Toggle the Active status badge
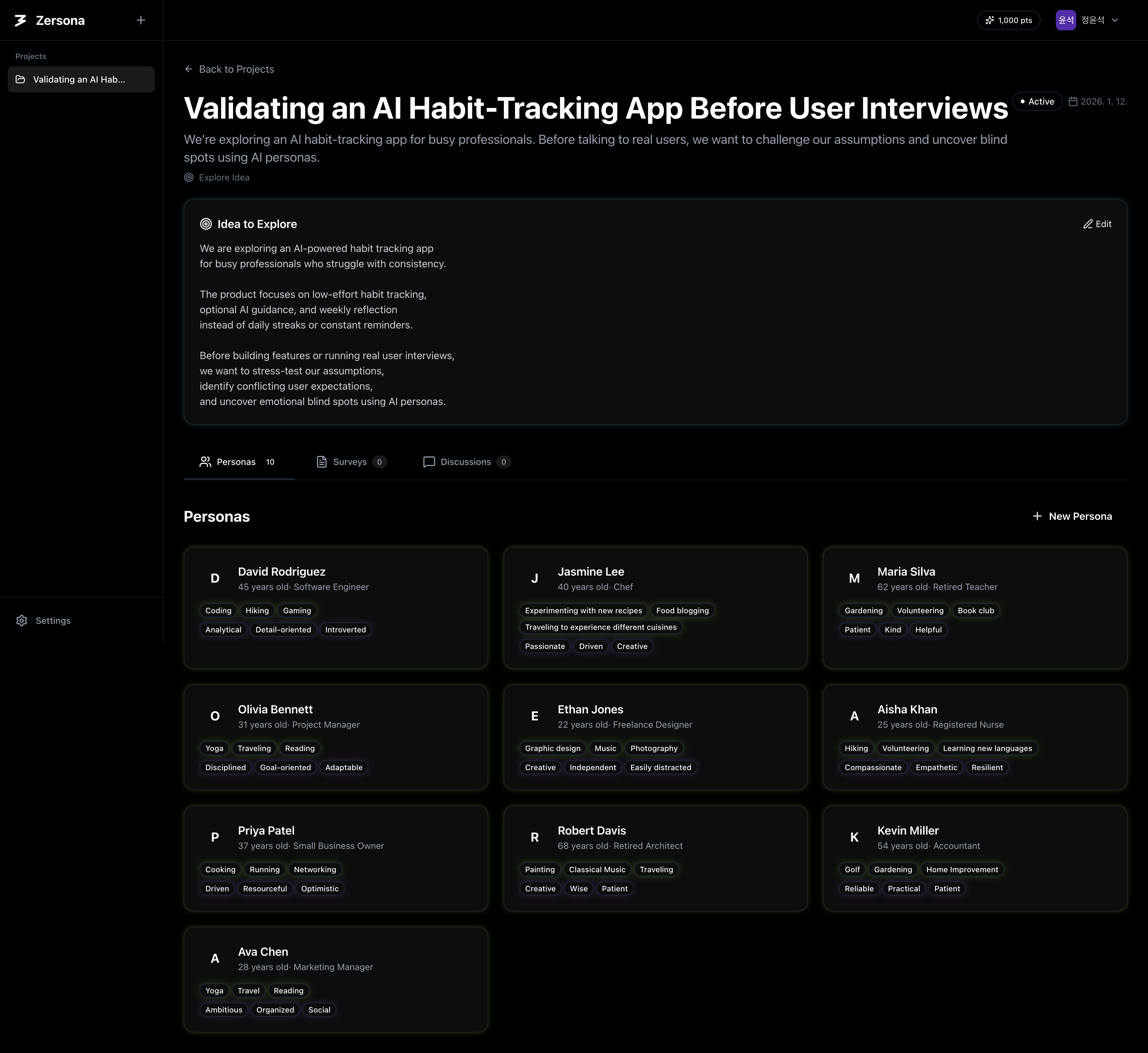The width and height of the screenshot is (1148, 1053). 1037,101
